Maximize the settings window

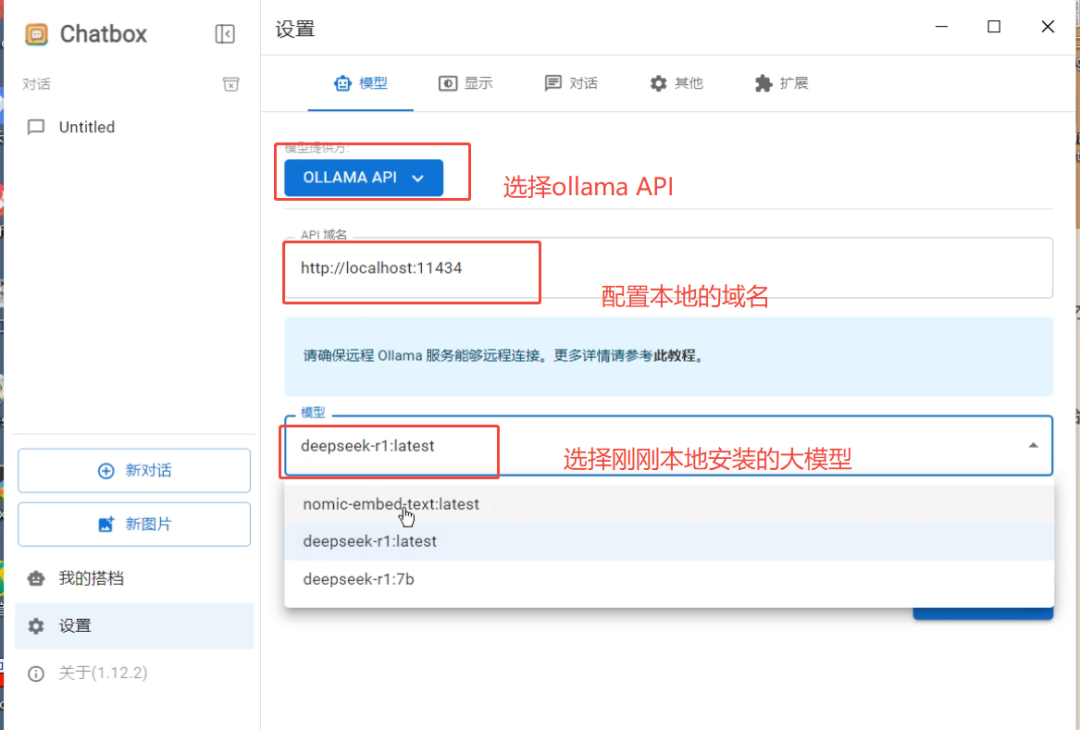pos(994,26)
